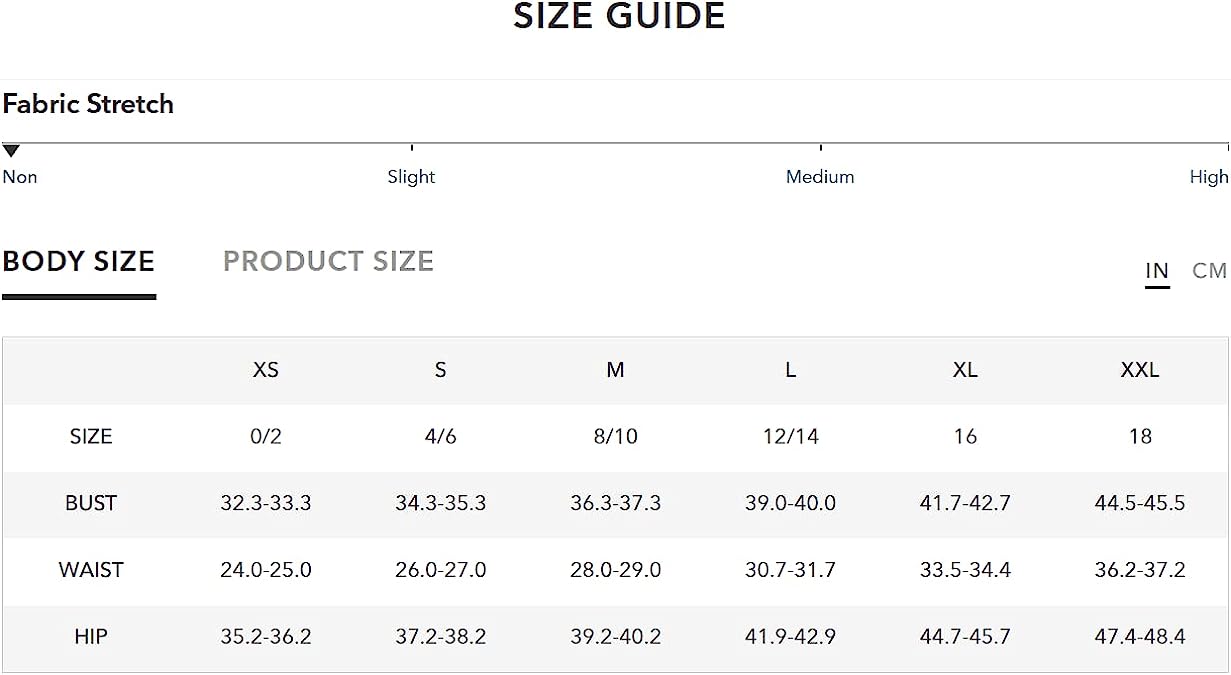Toggle units to IN
Viewport: 1231px width, 675px height.
(x=1157, y=270)
